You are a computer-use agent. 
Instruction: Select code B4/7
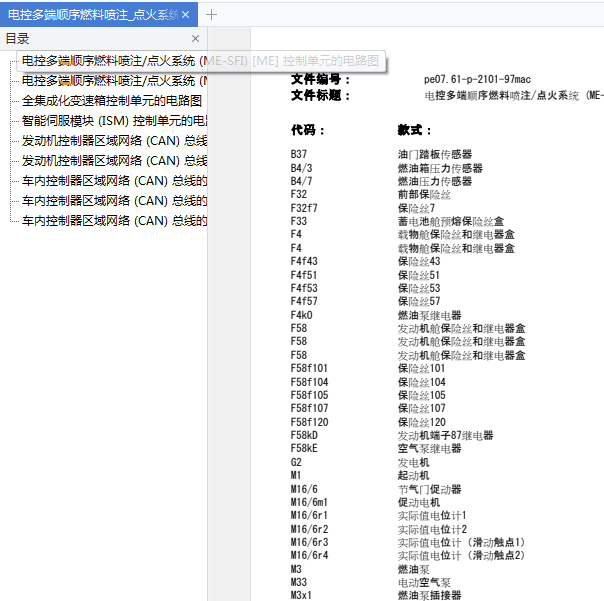click(x=301, y=181)
